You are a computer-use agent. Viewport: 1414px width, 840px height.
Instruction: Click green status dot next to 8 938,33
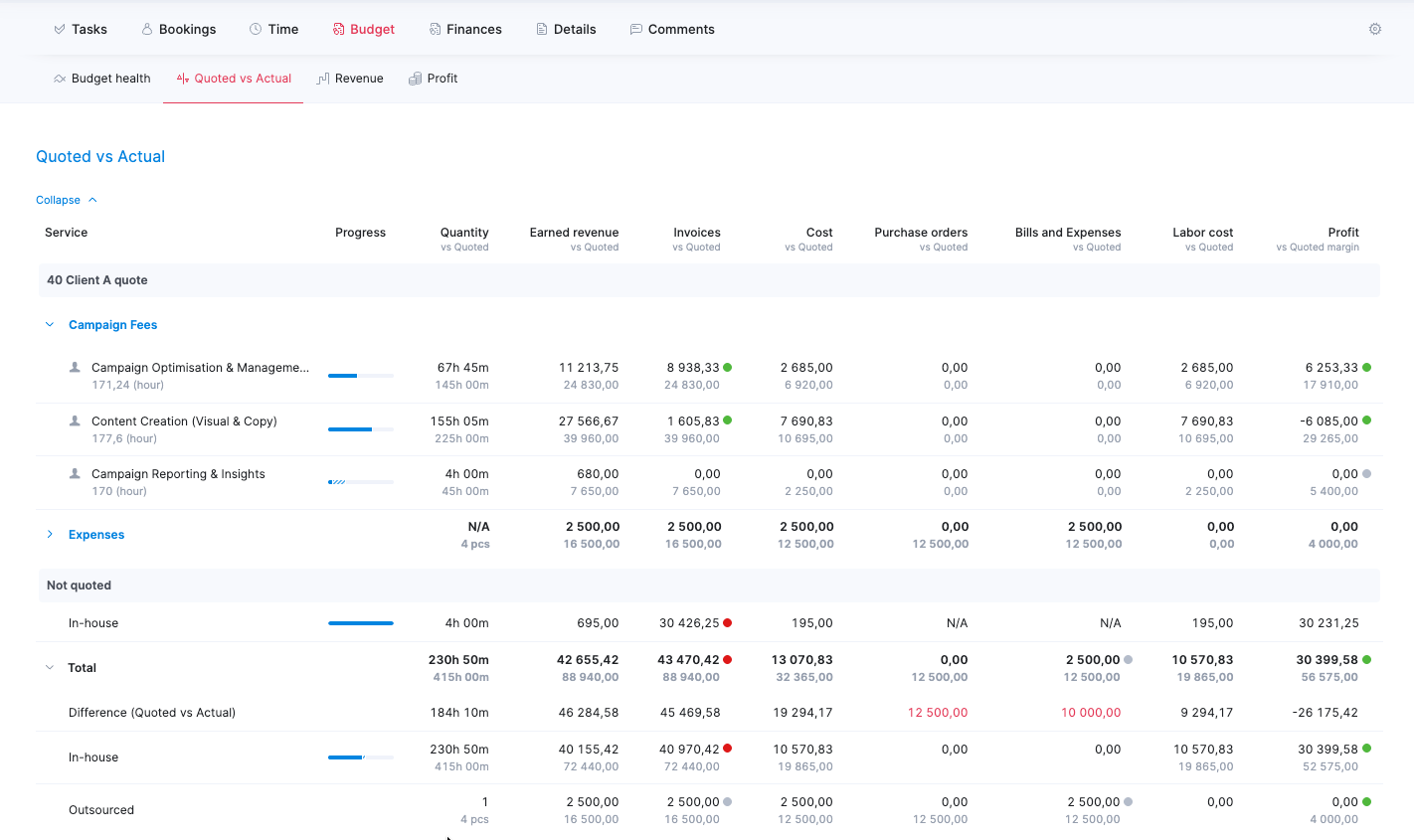(x=728, y=368)
